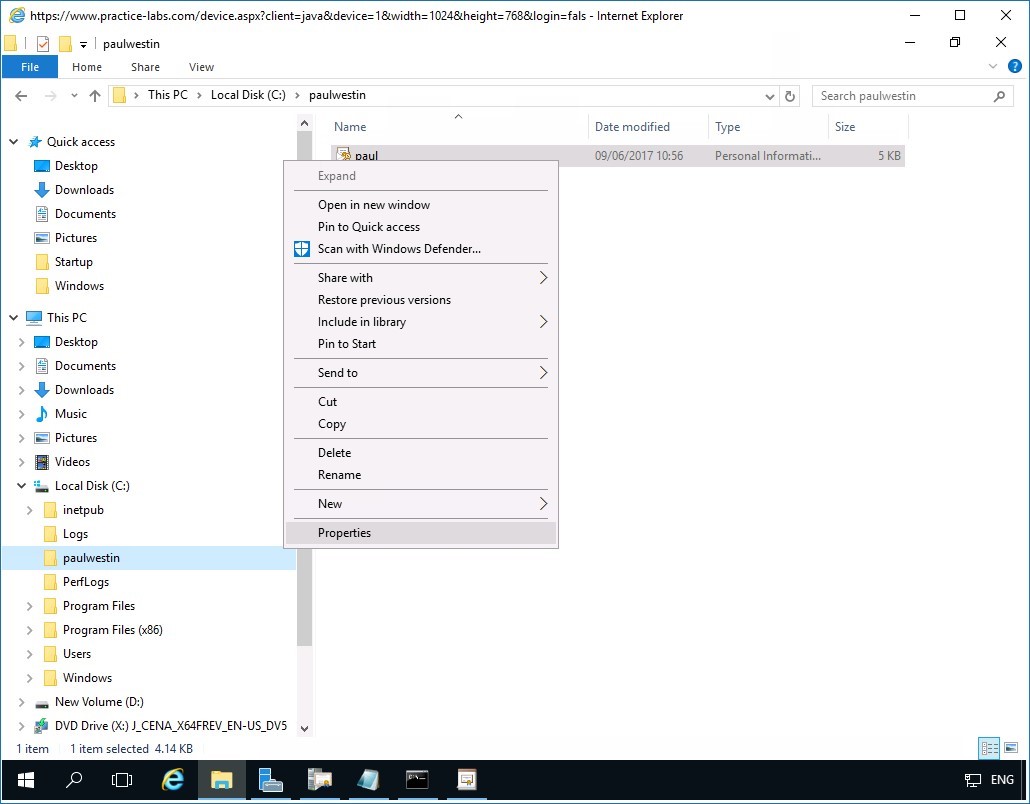Open Command Prompt from the taskbar
Viewport: 1030px width, 804px height.
[x=417, y=779]
